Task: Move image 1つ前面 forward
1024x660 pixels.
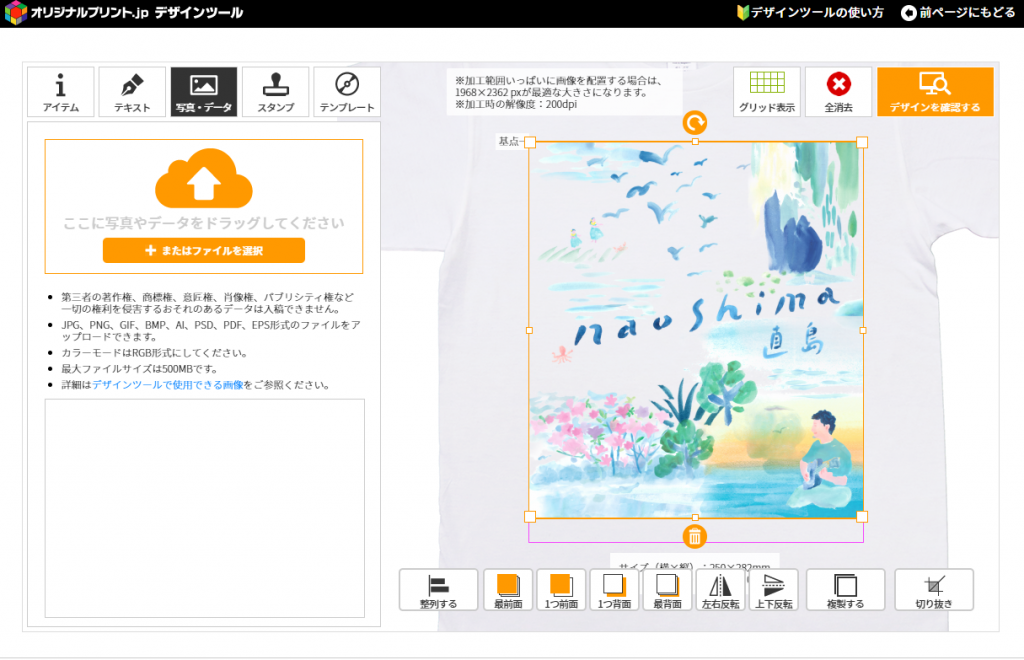Action: tap(561, 590)
